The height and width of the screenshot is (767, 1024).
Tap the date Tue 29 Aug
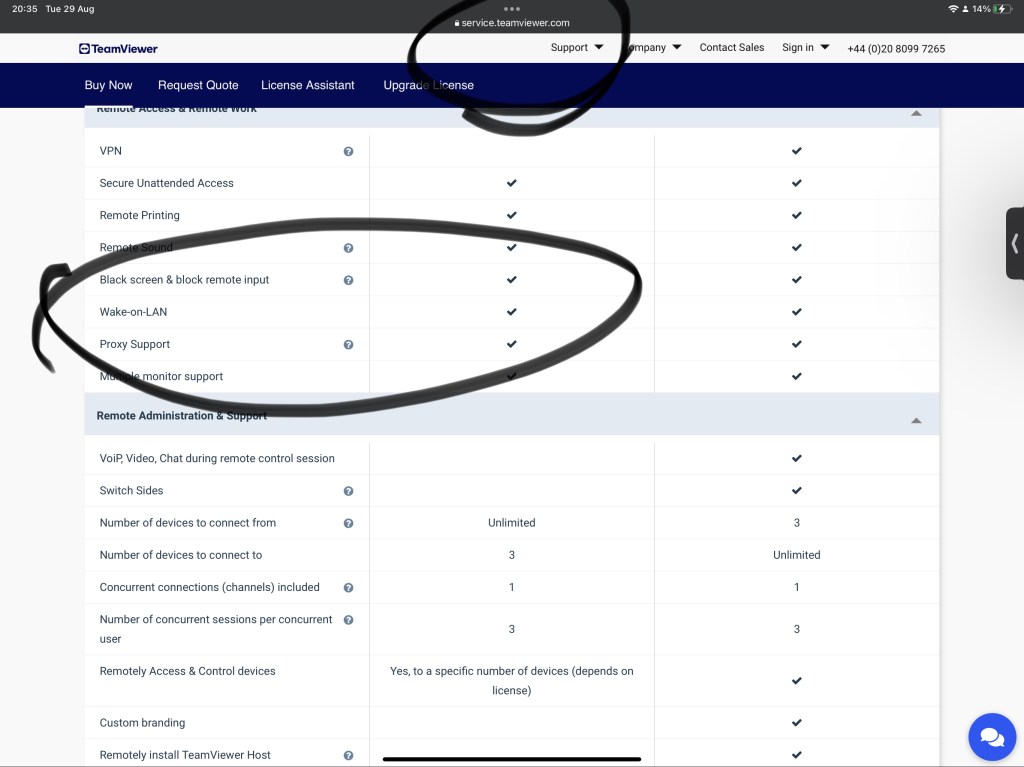70,9
